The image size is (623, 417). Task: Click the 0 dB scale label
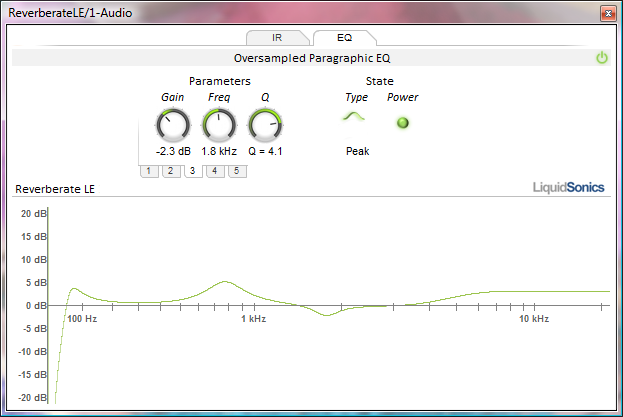click(x=36, y=306)
